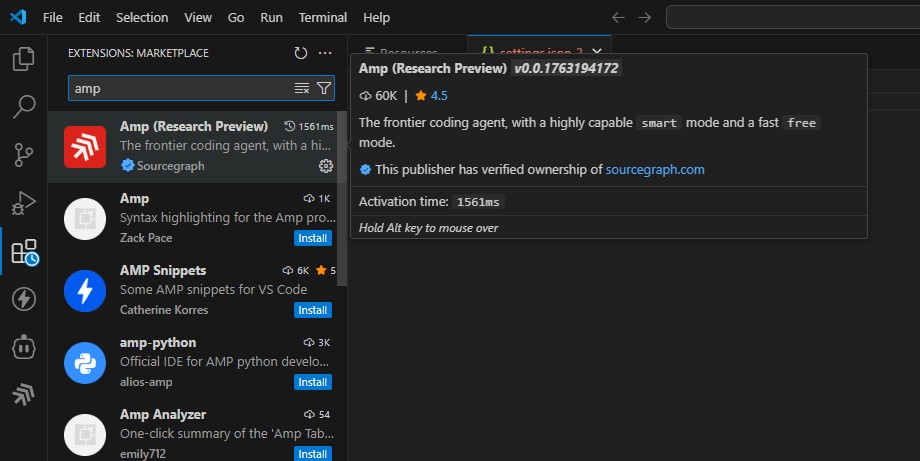Click the Zack Pace Amp placeholder icon
The height and width of the screenshot is (461, 920).
(x=85, y=219)
